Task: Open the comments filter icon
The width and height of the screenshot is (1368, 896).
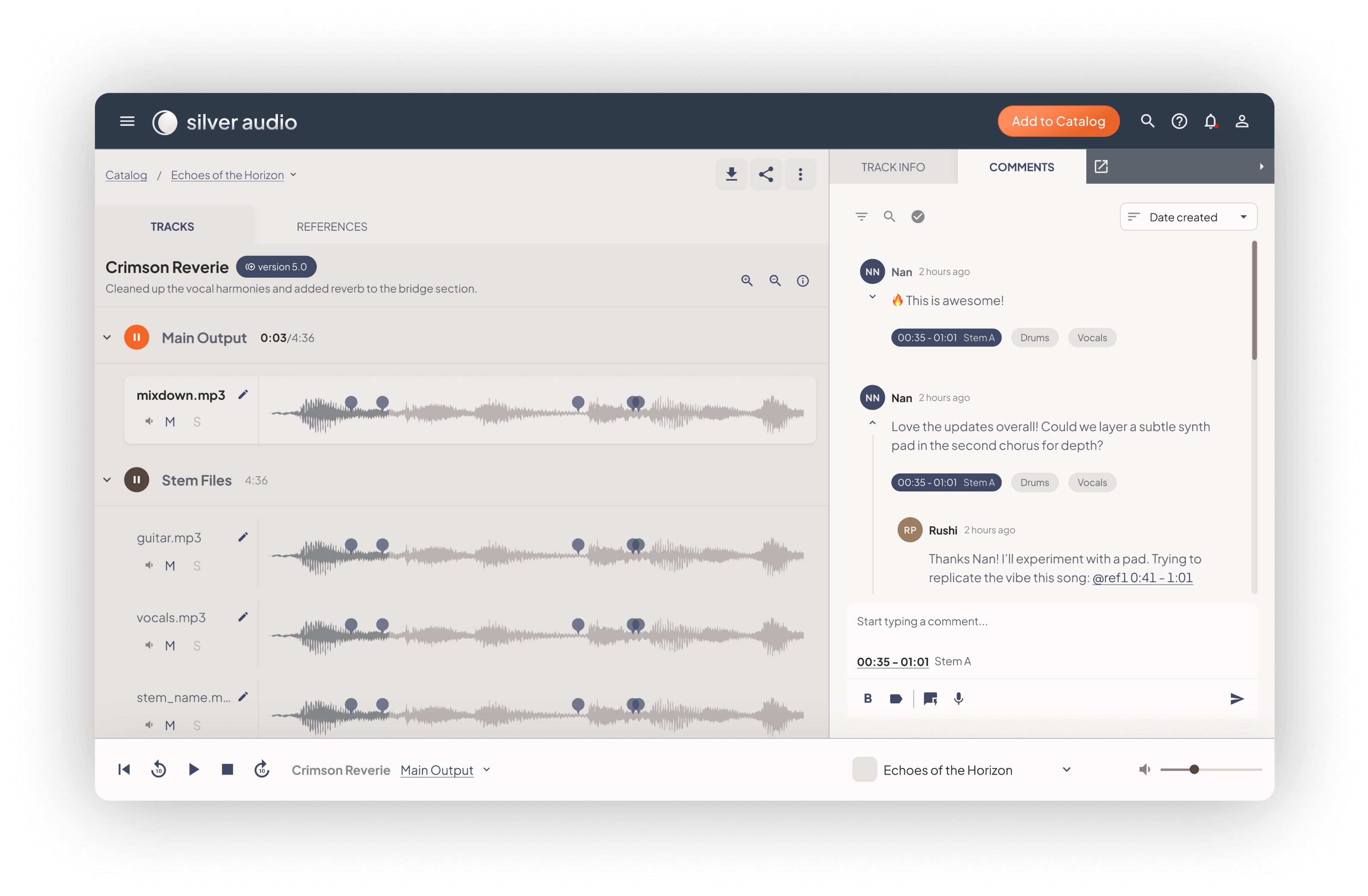Action: click(861, 217)
